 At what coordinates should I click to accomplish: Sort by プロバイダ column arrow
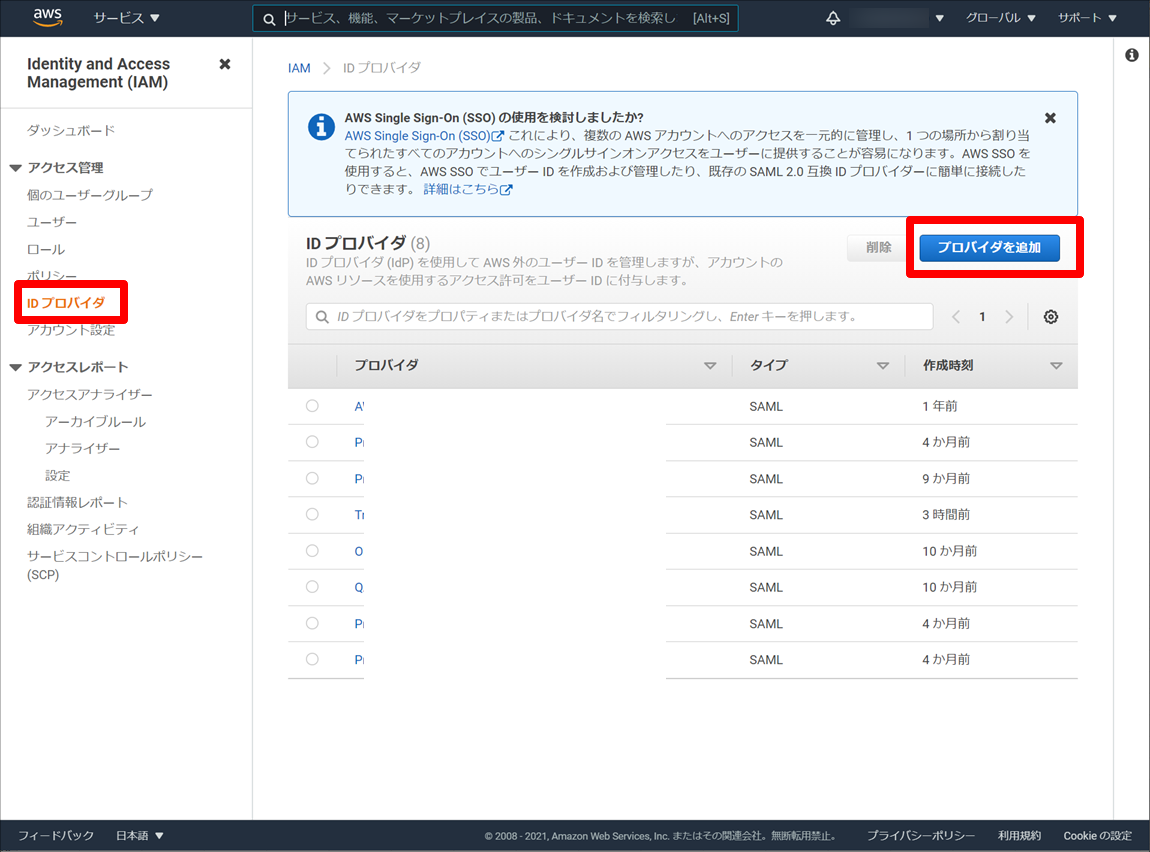710,365
